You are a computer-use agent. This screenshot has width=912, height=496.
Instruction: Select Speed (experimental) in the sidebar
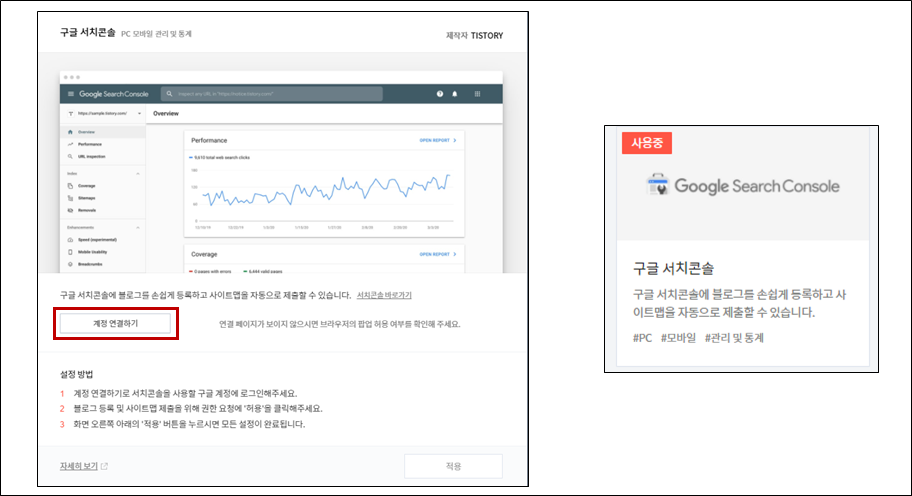97,240
